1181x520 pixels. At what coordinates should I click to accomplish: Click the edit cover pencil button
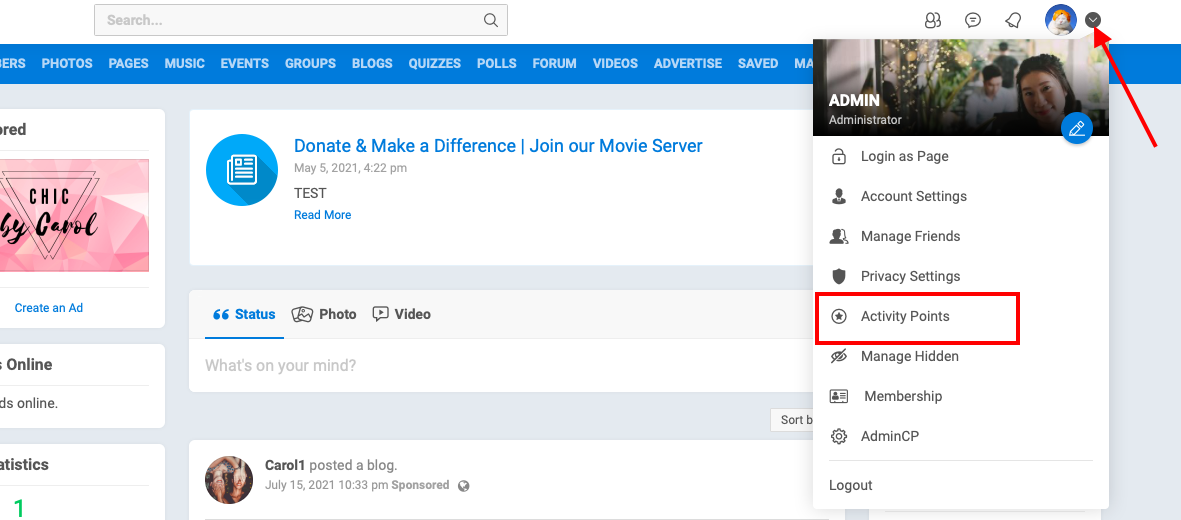[1076, 129]
